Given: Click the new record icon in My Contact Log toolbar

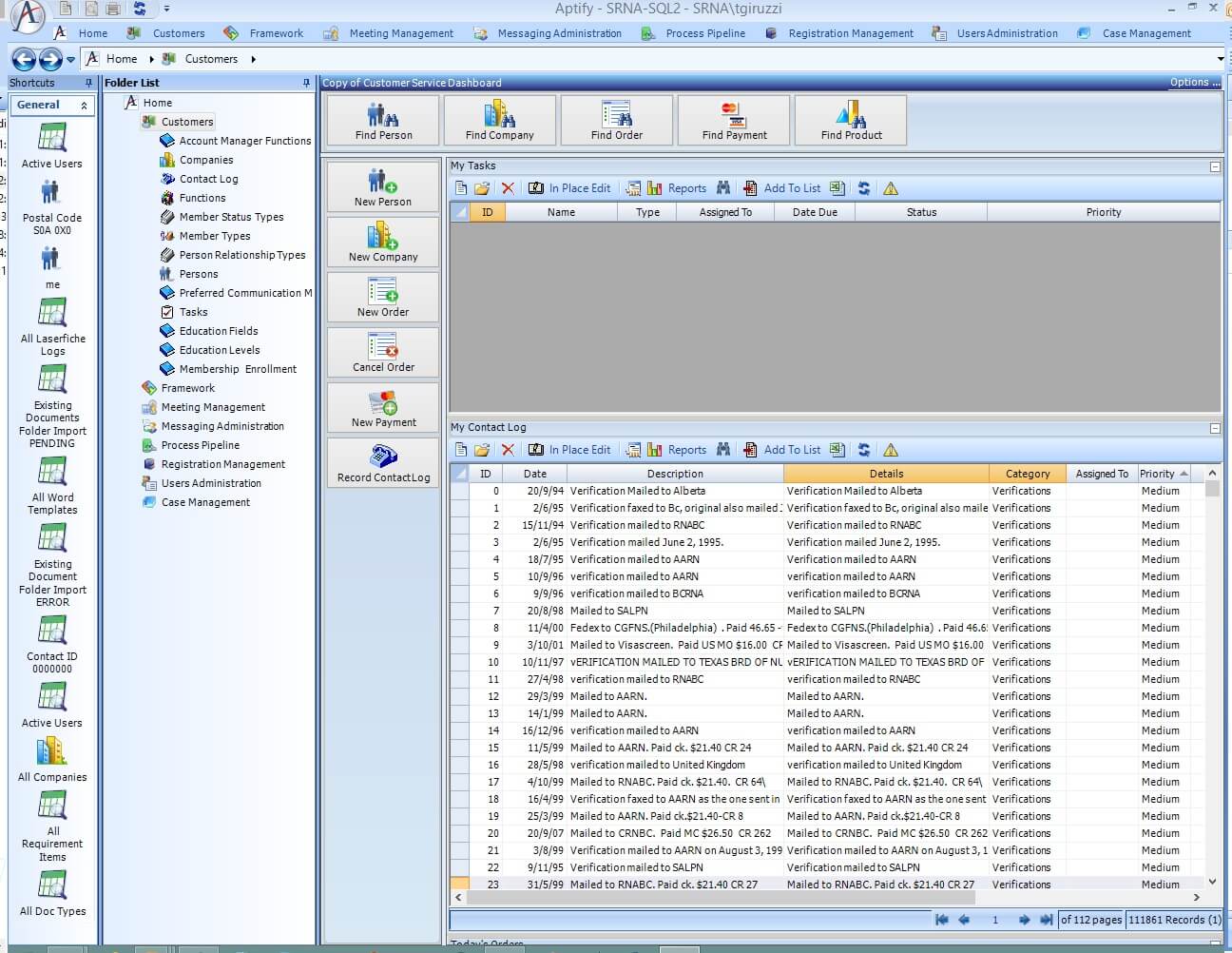Looking at the screenshot, I should 461,450.
